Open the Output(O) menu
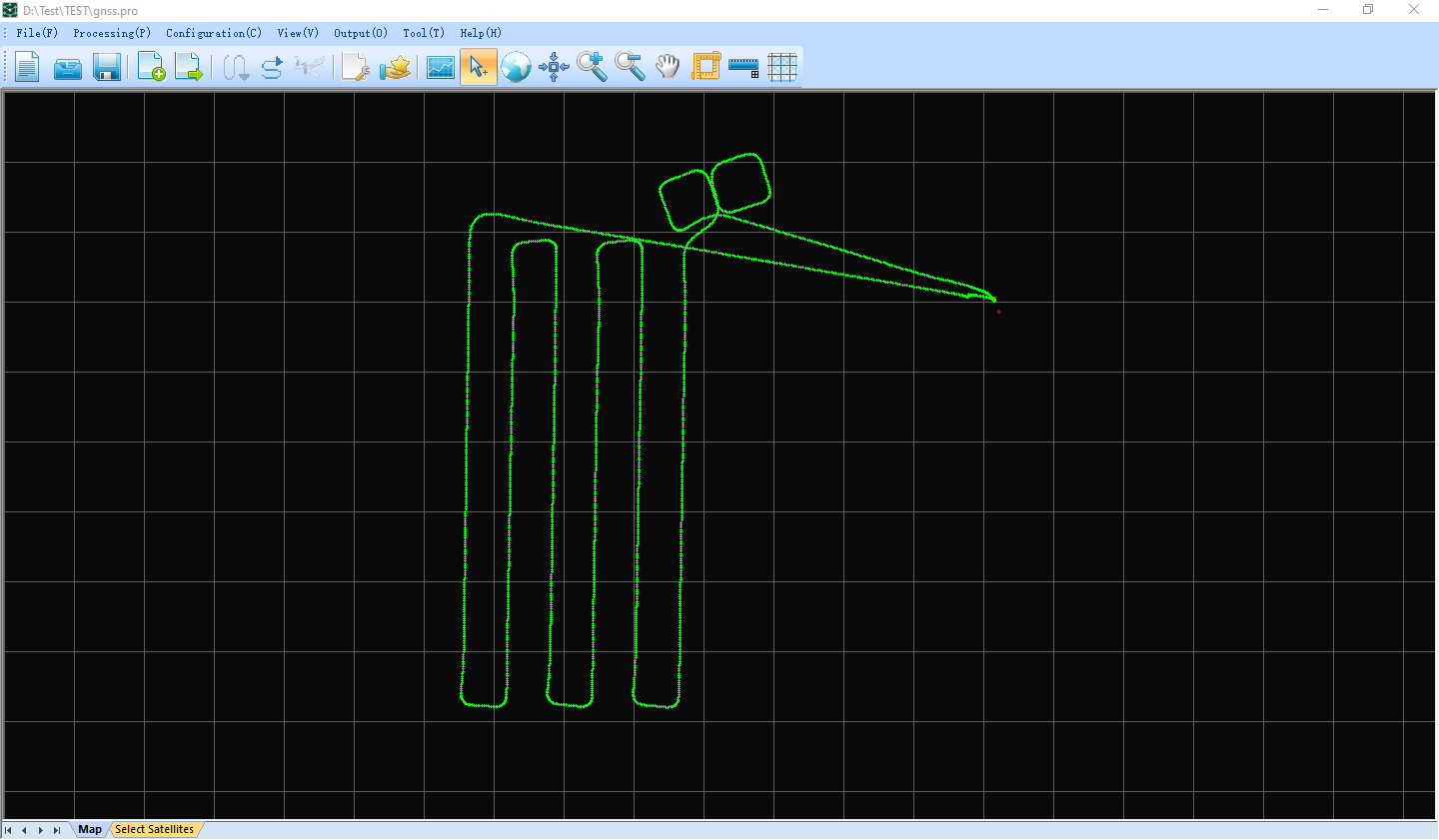The image size is (1439, 840). pyautogui.click(x=360, y=33)
